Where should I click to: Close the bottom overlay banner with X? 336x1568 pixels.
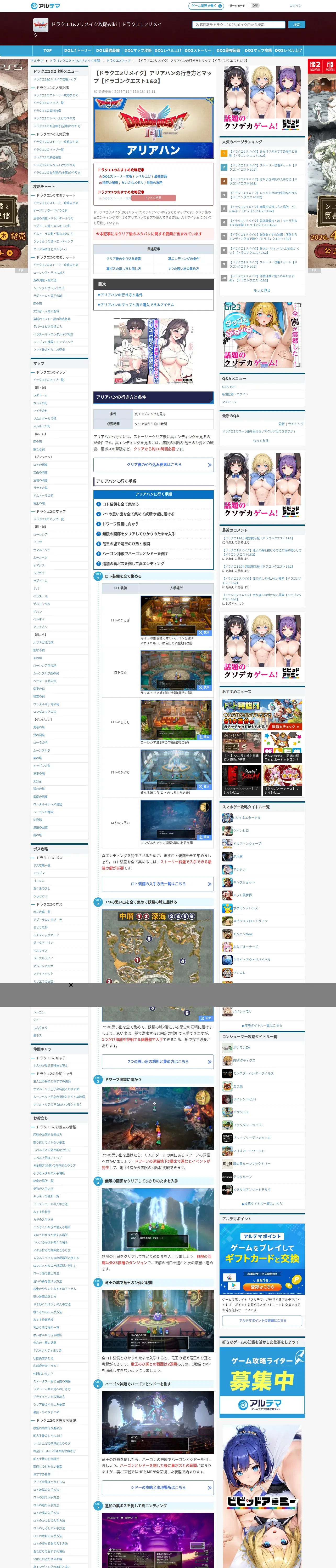pyautogui.click(x=71, y=985)
